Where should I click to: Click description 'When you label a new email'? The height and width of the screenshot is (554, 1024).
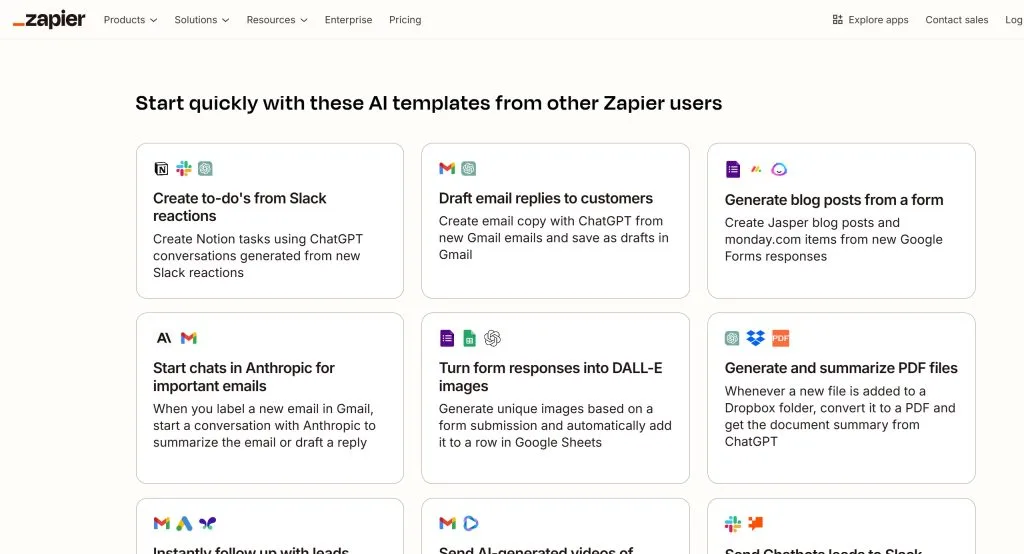[264, 425]
